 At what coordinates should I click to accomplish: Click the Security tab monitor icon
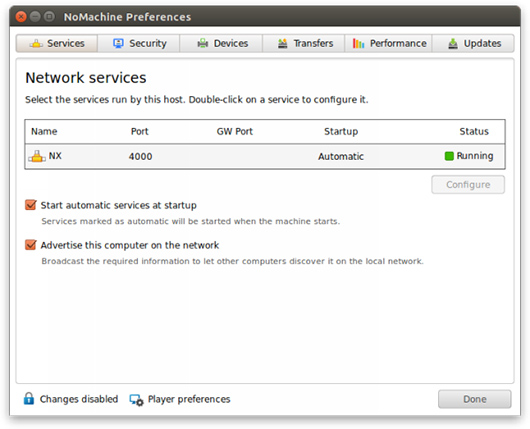click(118, 43)
